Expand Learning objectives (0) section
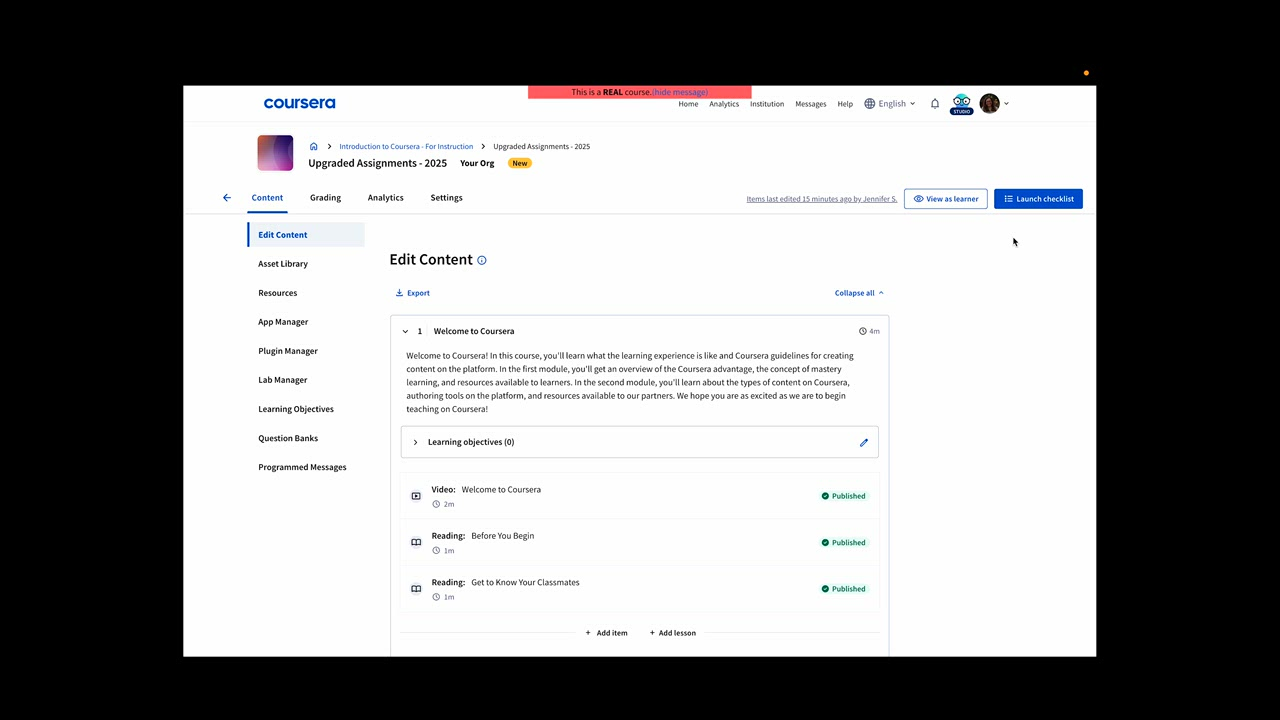The height and width of the screenshot is (720, 1280). (416, 442)
